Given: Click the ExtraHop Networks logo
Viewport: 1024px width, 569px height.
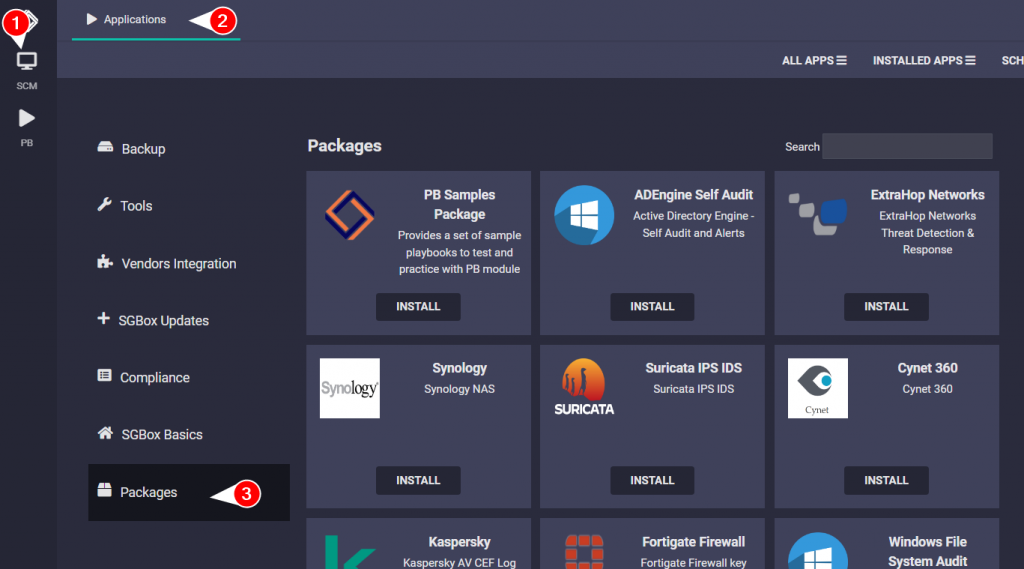Looking at the screenshot, I should (818, 214).
